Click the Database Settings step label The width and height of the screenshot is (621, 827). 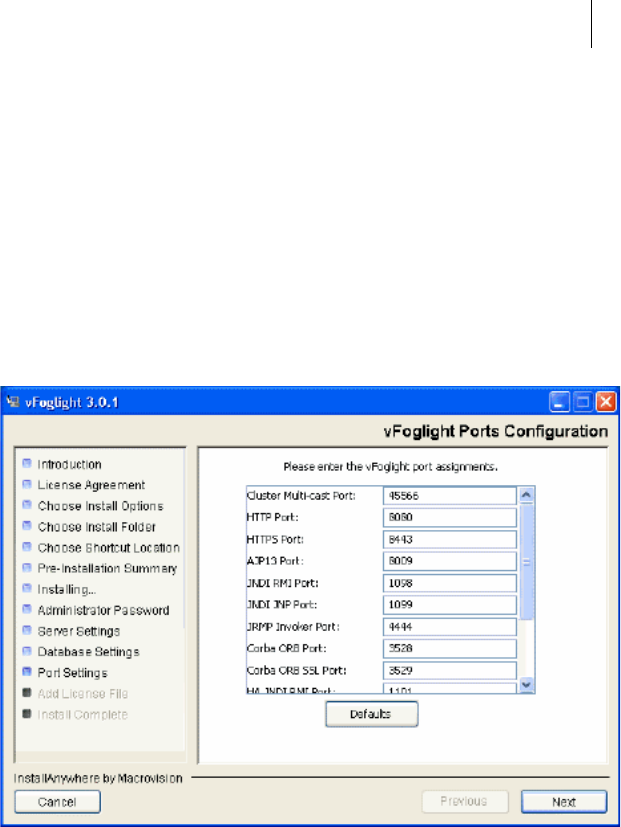89,652
